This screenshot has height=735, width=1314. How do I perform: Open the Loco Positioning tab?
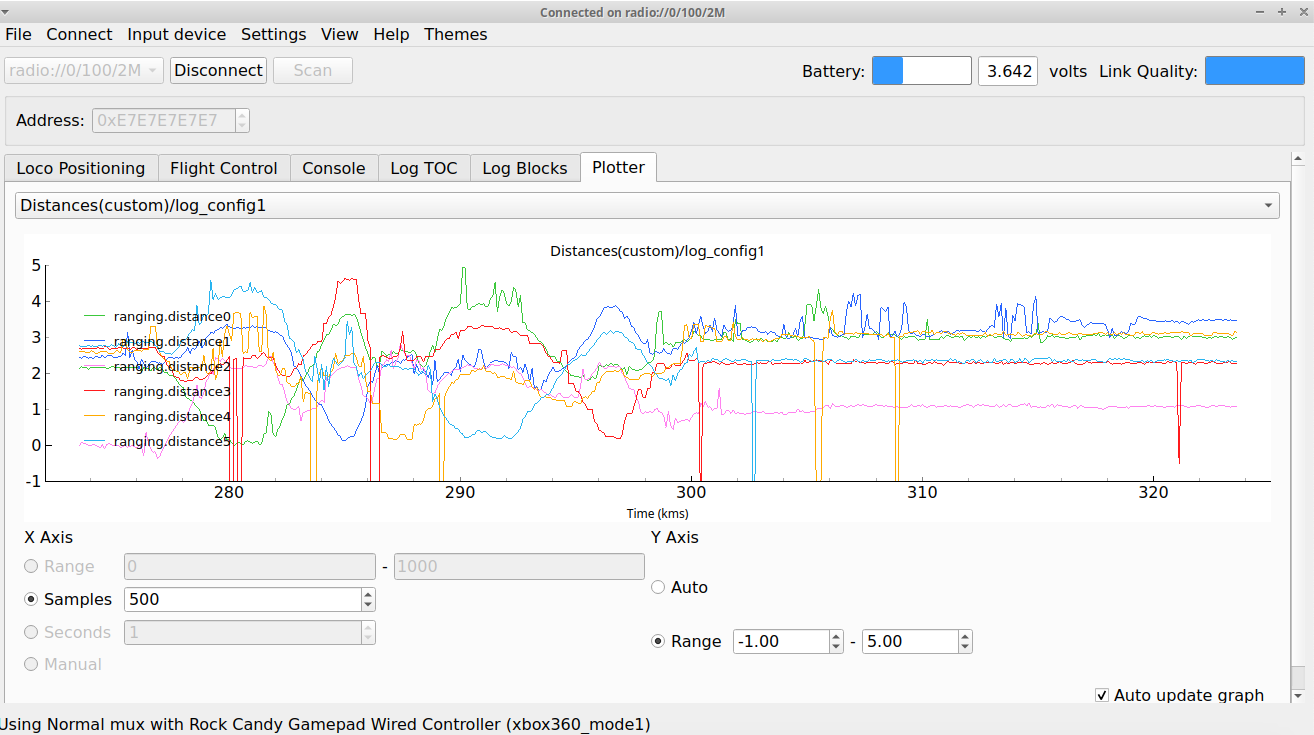tap(81, 168)
